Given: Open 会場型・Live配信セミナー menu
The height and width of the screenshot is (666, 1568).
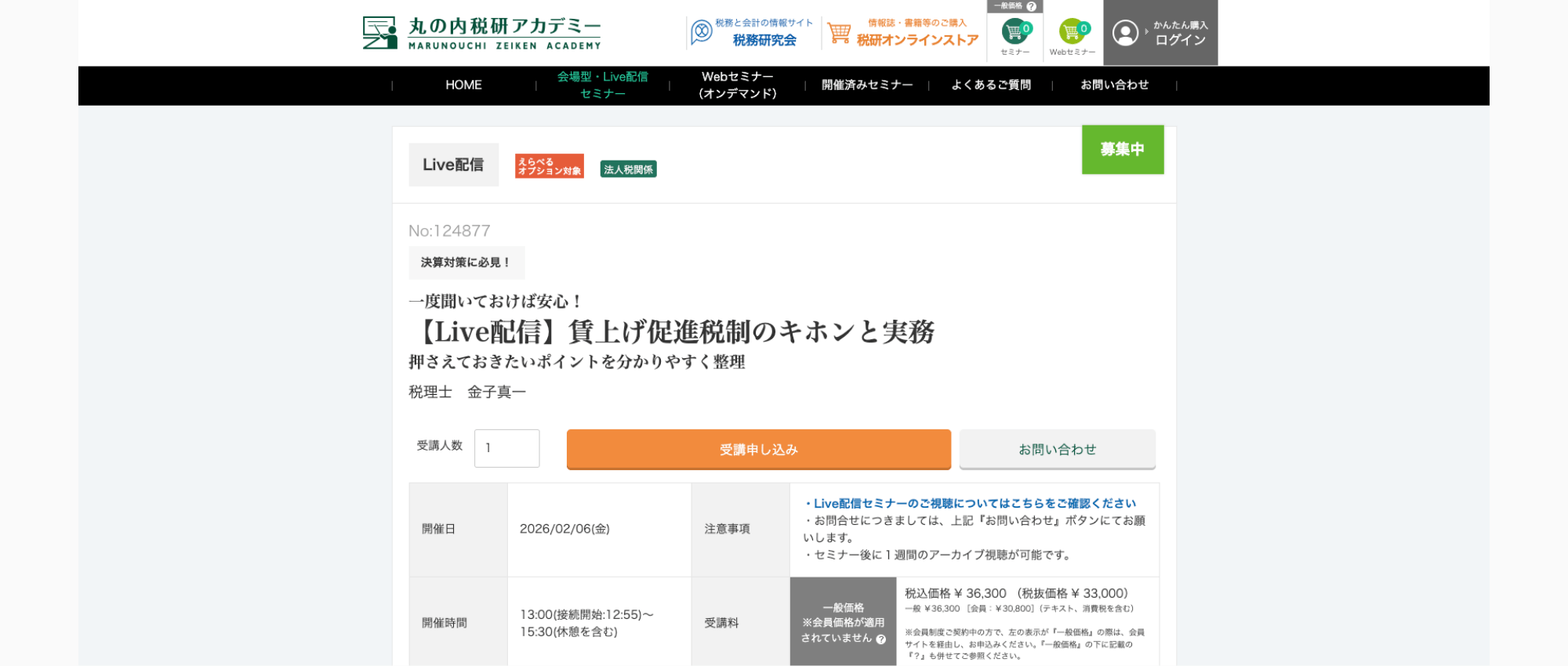Looking at the screenshot, I should point(602,85).
